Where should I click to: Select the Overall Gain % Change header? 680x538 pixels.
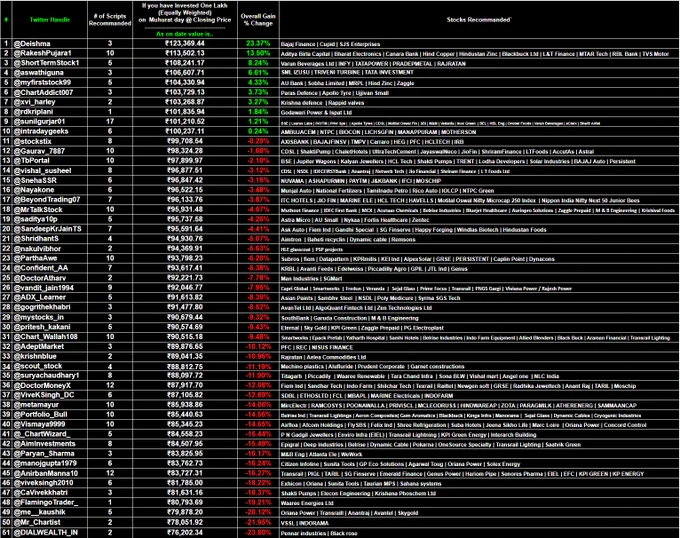(x=258, y=20)
